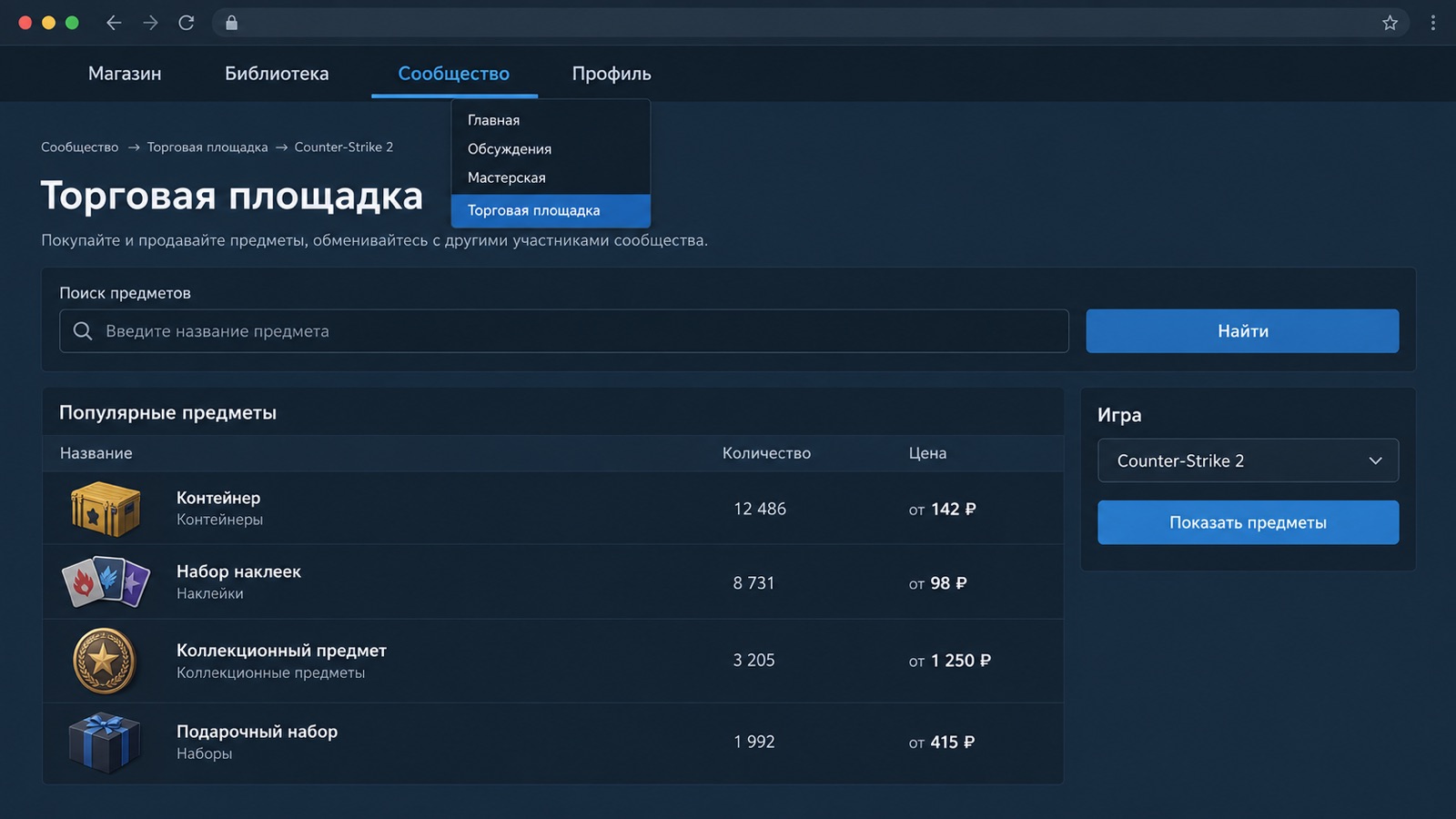This screenshot has height=819, width=1456.
Task: Click the price от 142 ₽
Action: [942, 510]
